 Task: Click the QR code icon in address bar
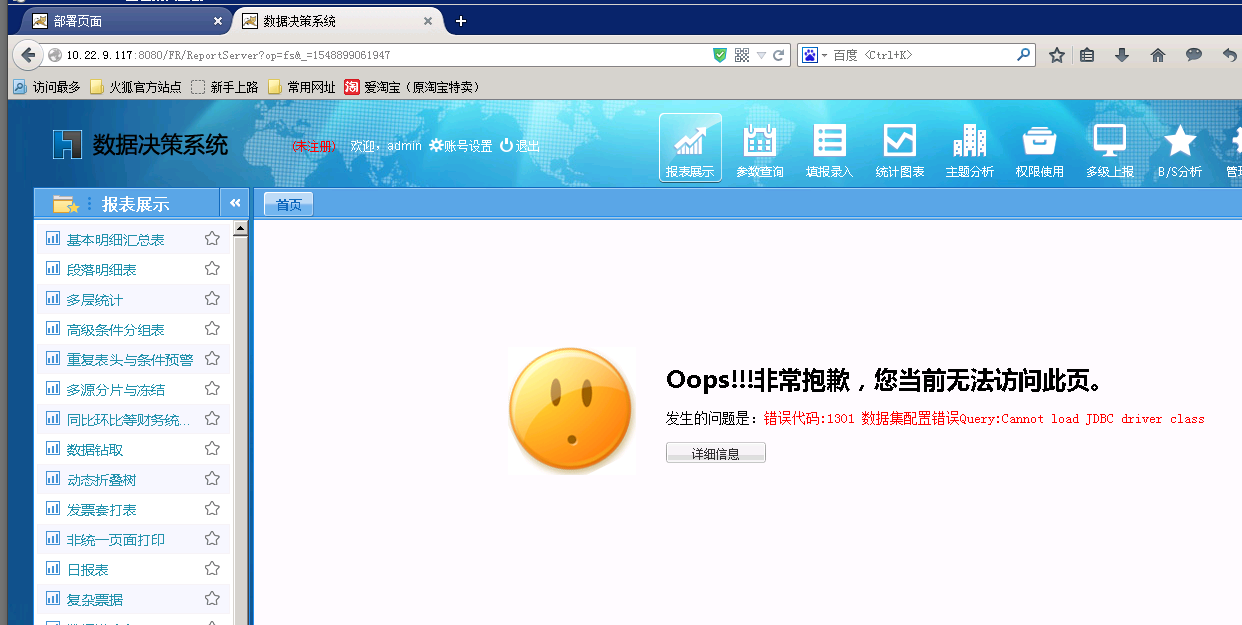click(x=742, y=55)
